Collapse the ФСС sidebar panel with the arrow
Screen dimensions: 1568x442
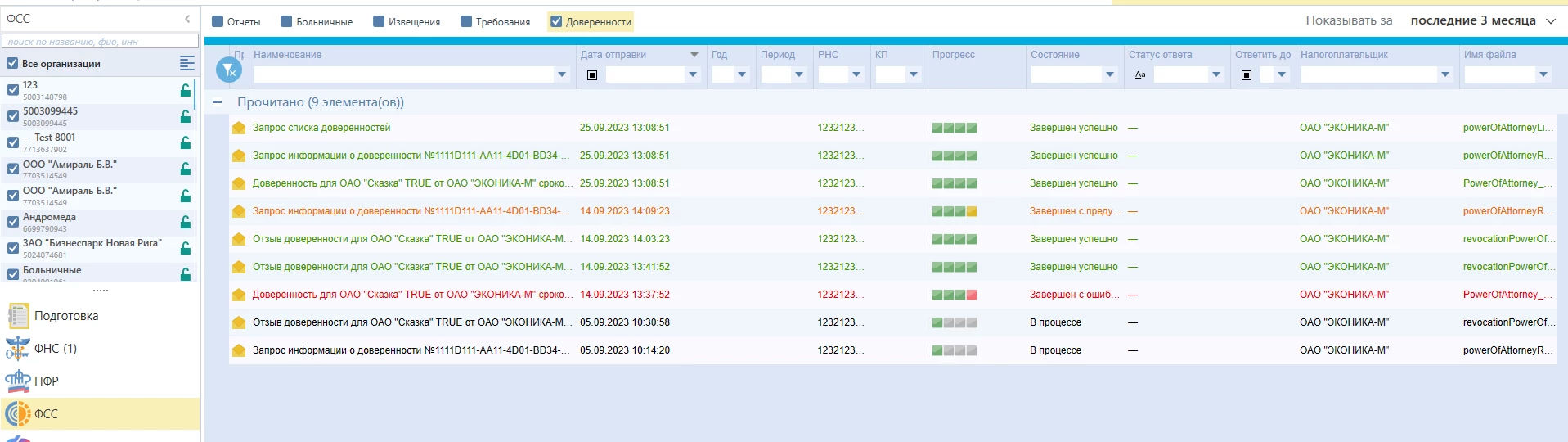pyautogui.click(x=187, y=19)
